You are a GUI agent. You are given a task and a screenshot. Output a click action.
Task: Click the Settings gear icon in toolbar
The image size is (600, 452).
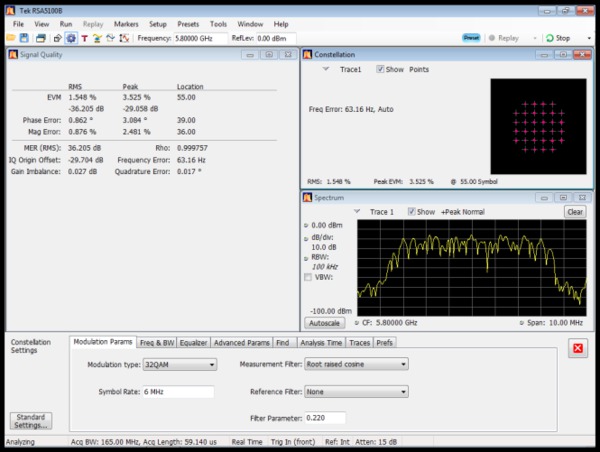(x=70, y=38)
